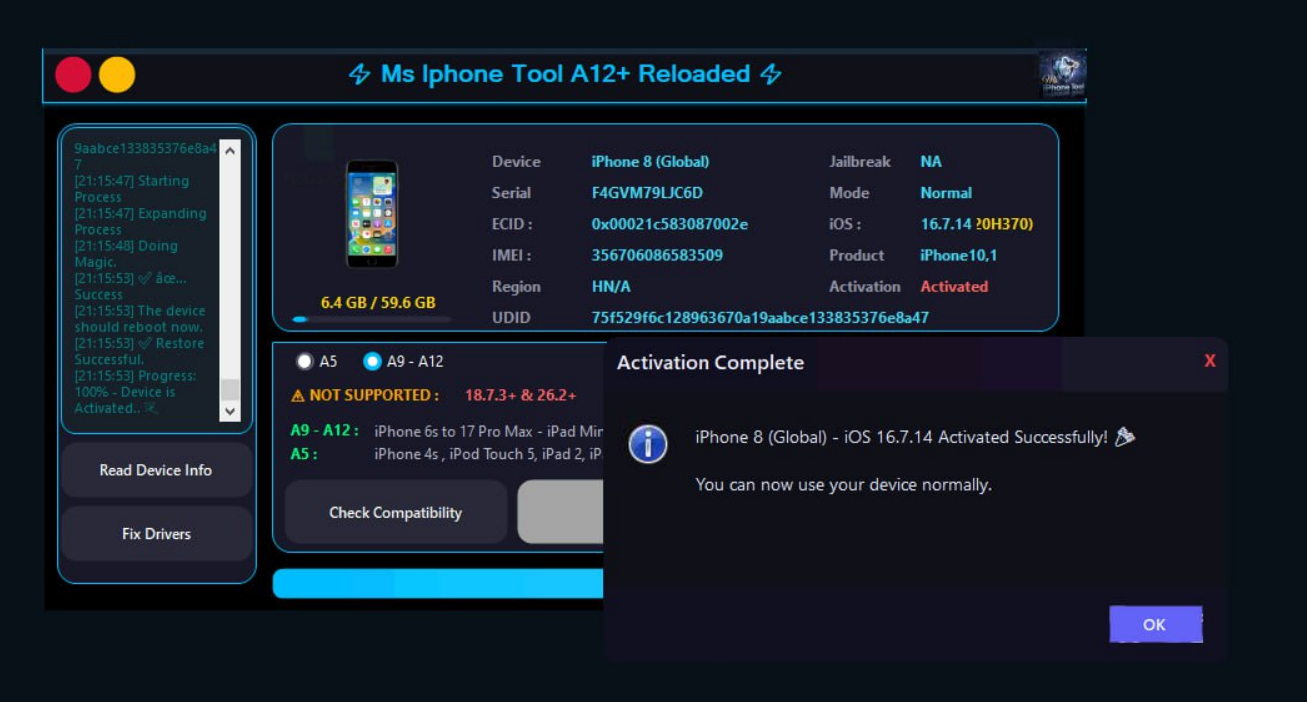The height and width of the screenshot is (702, 1307).
Task: Click the Ms Iphone Tool A12+ Reloaded title
Action: click(x=565, y=74)
